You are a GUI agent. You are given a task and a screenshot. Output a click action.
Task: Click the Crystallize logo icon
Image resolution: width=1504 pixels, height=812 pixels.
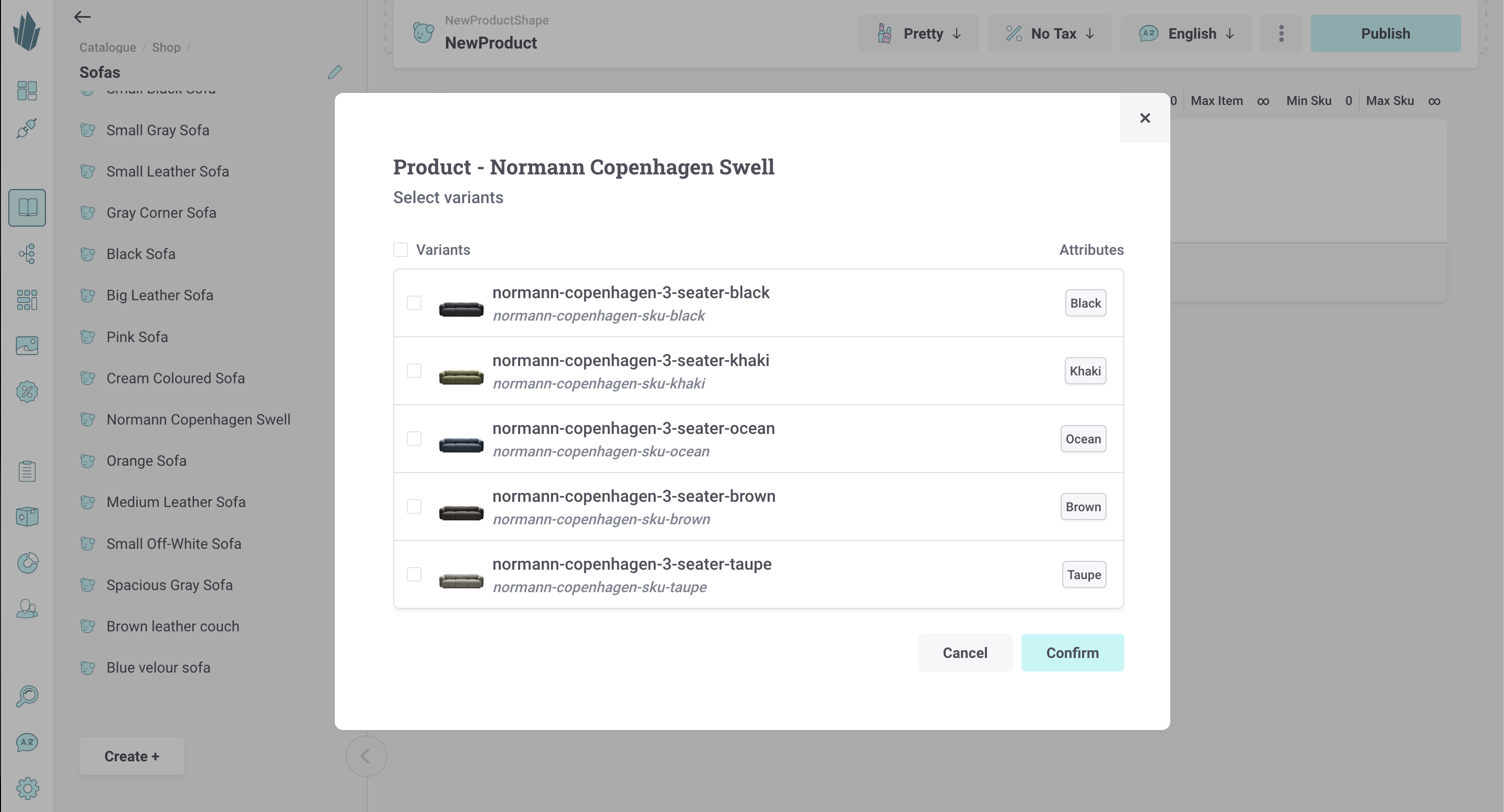(27, 31)
